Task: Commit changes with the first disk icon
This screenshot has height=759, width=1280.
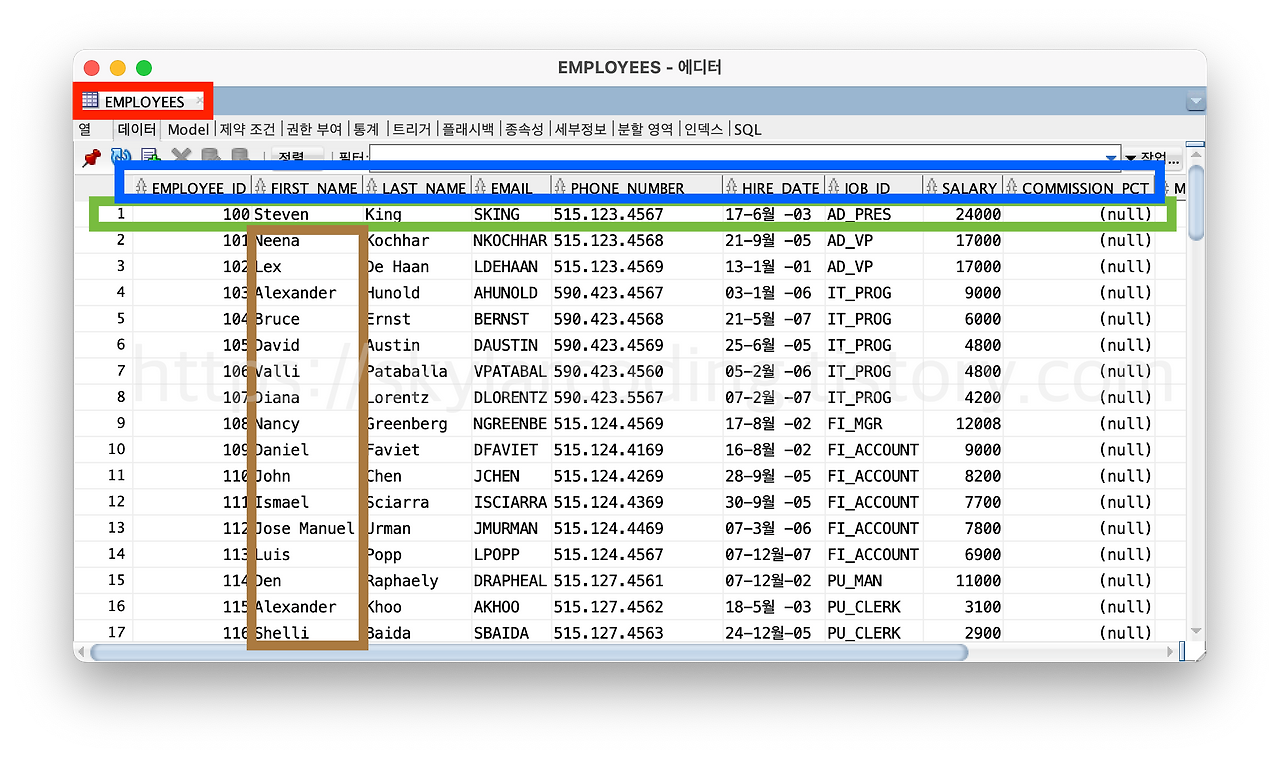Action: 211,156
